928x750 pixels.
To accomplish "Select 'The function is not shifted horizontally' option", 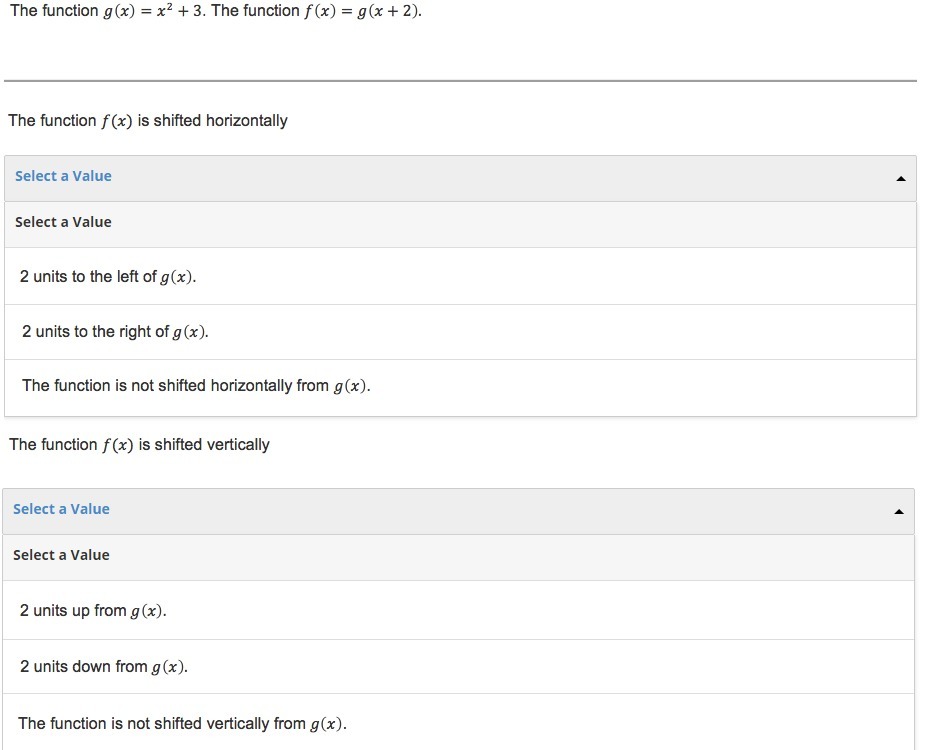I will coord(196,386).
